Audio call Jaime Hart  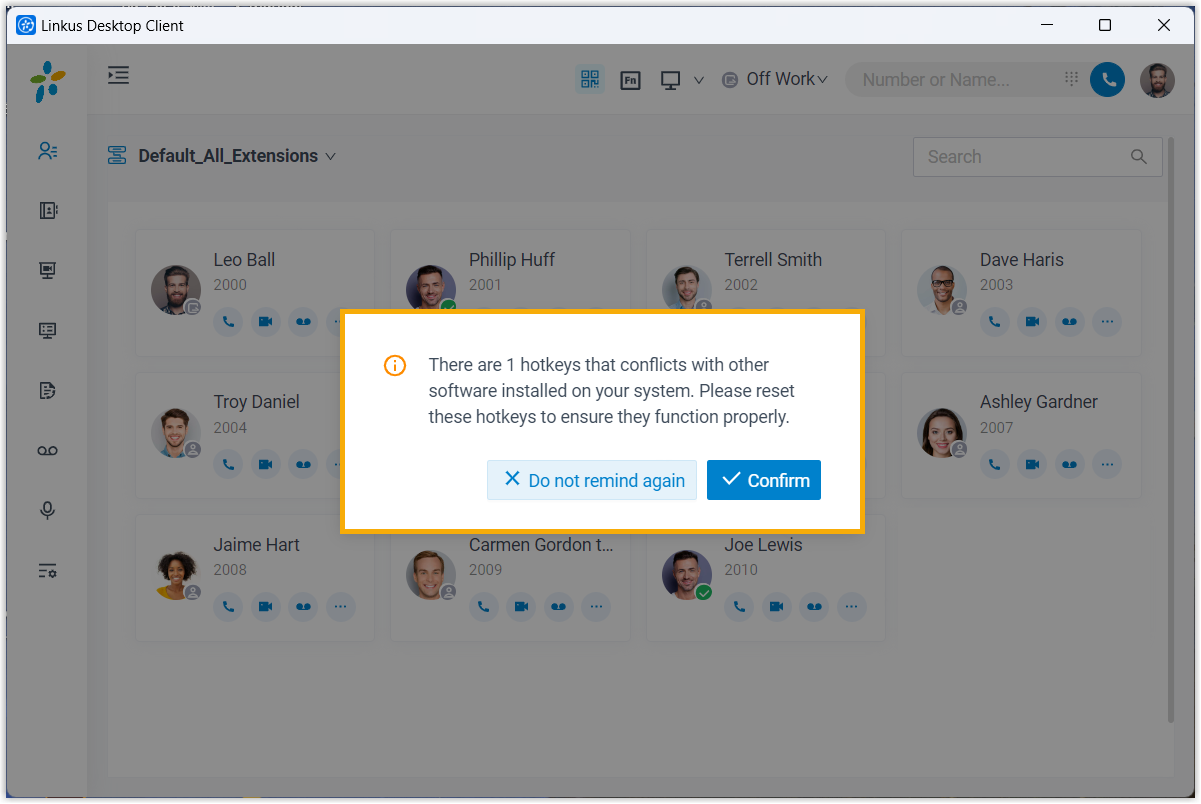228,607
